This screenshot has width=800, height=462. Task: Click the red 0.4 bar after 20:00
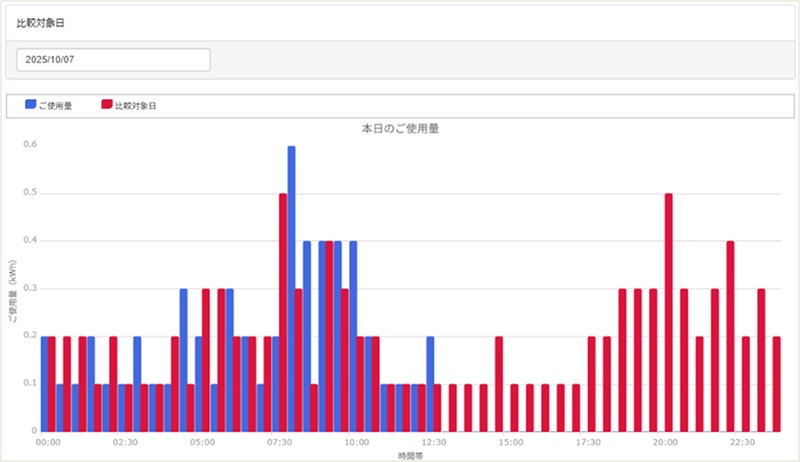coord(730,336)
